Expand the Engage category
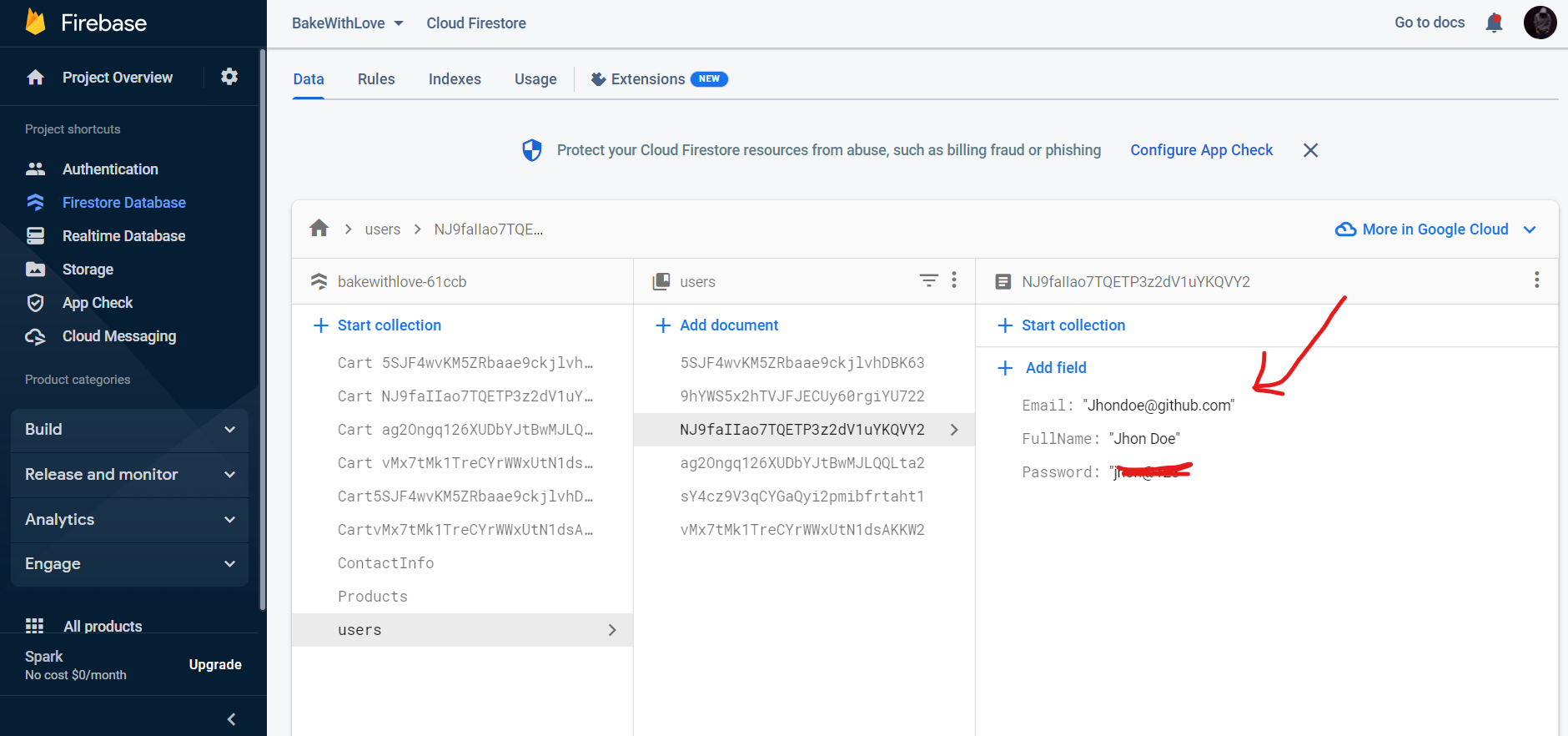Image resolution: width=1568 pixels, height=736 pixels. (x=129, y=564)
